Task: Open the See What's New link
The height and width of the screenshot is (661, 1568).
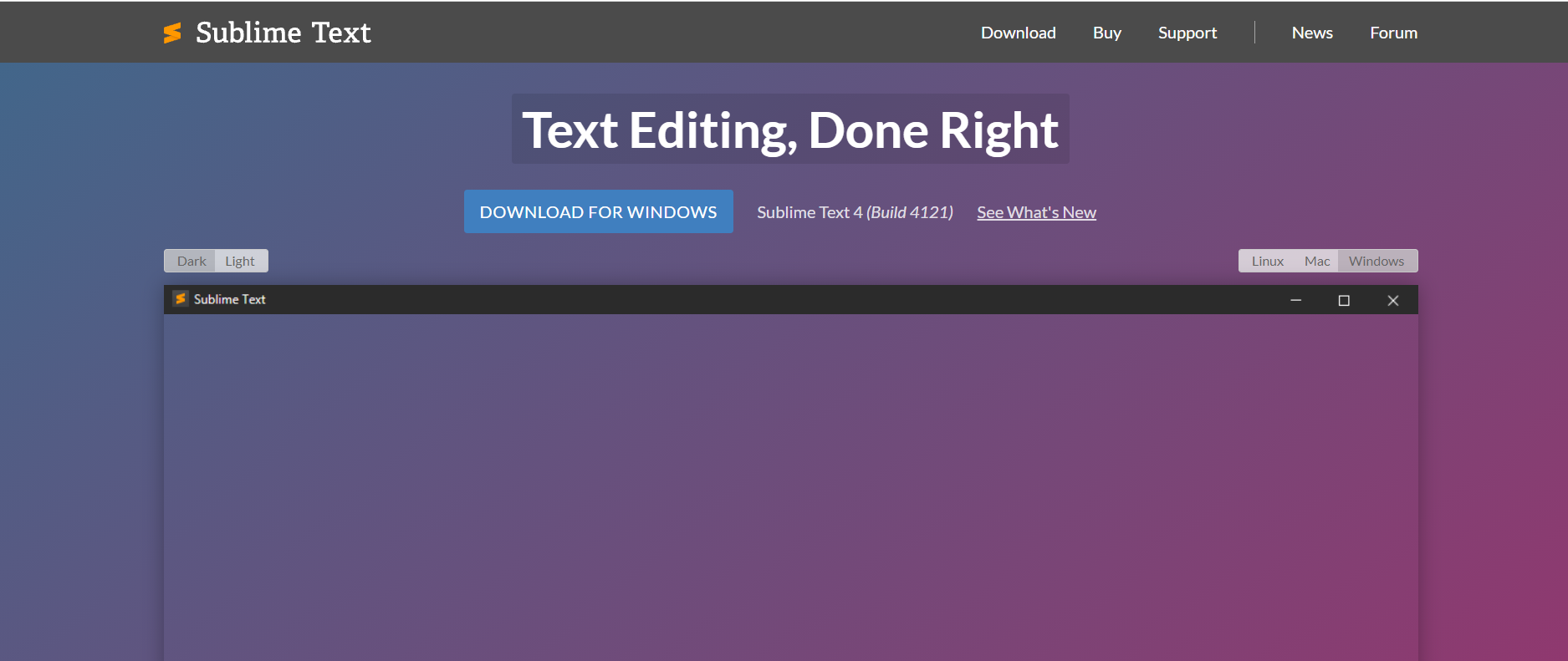Action: tap(1036, 212)
